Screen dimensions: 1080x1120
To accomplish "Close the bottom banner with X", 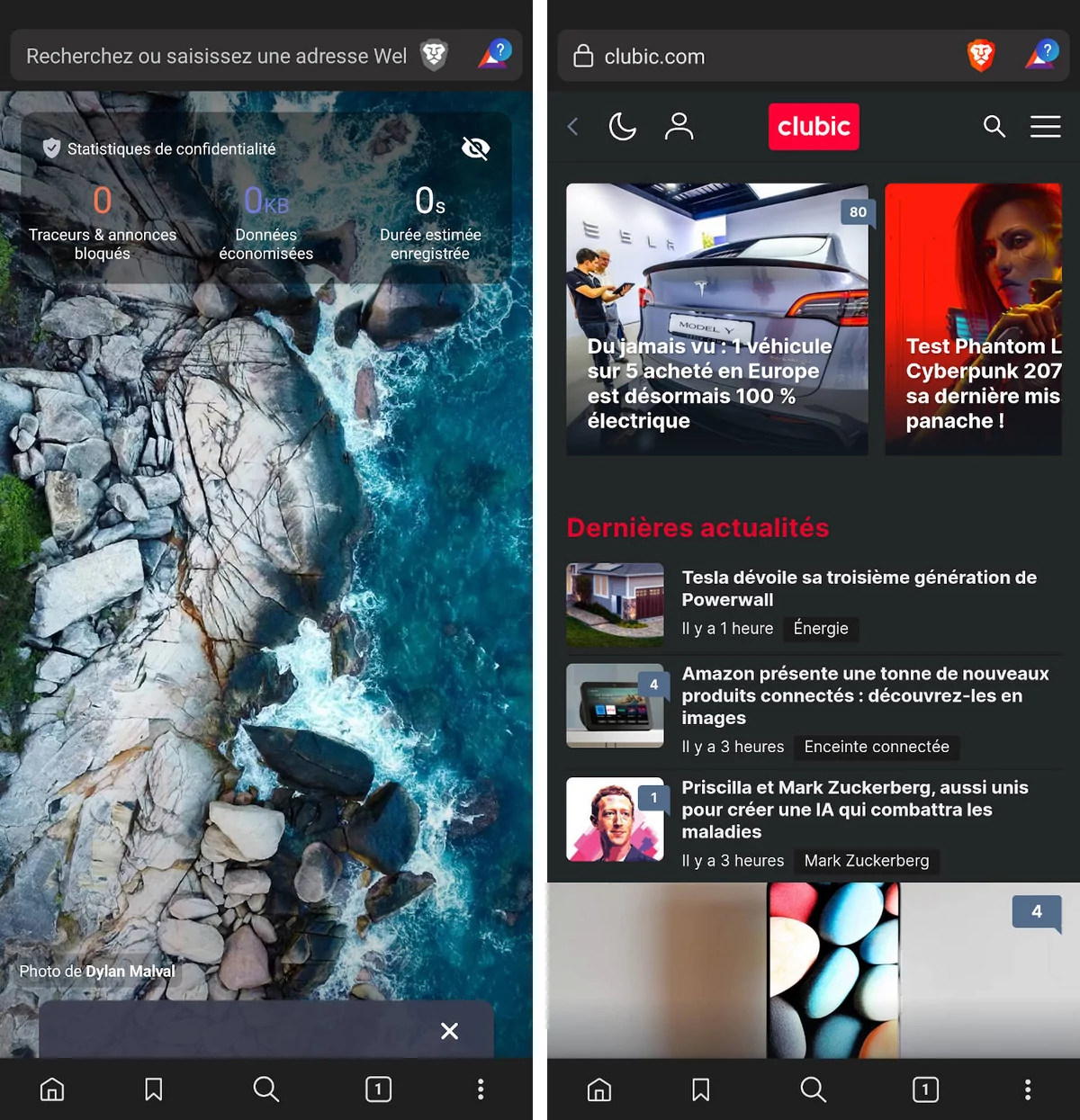I will pos(450,1031).
